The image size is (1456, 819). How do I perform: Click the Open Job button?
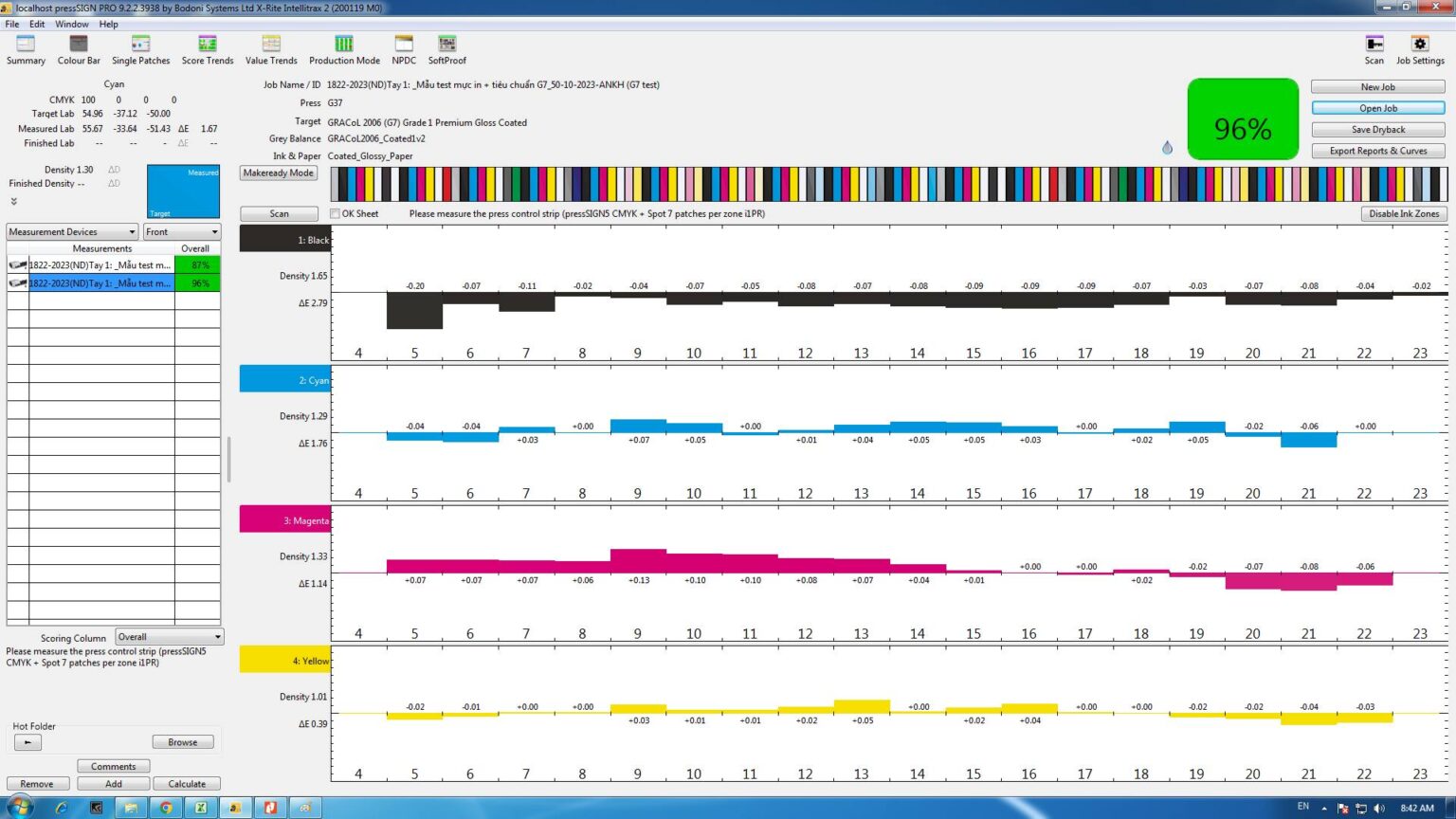click(x=1378, y=108)
